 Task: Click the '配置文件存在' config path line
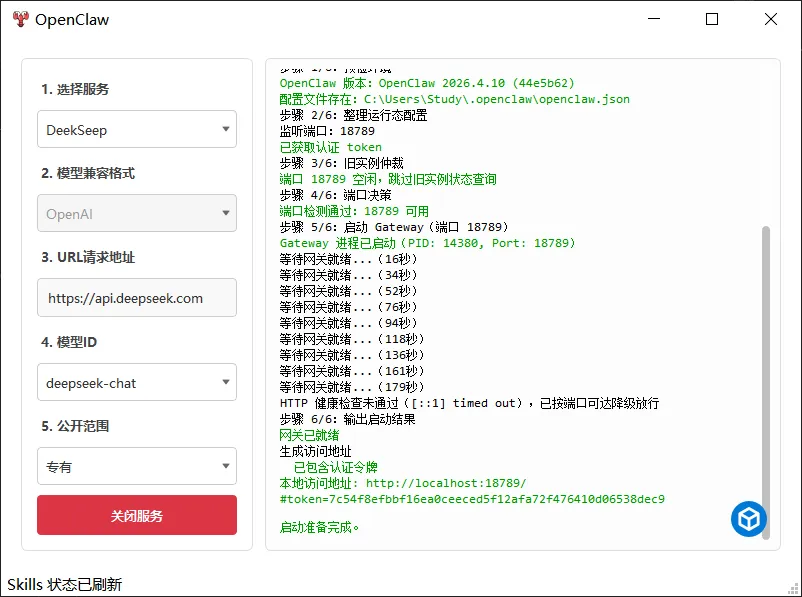point(455,99)
